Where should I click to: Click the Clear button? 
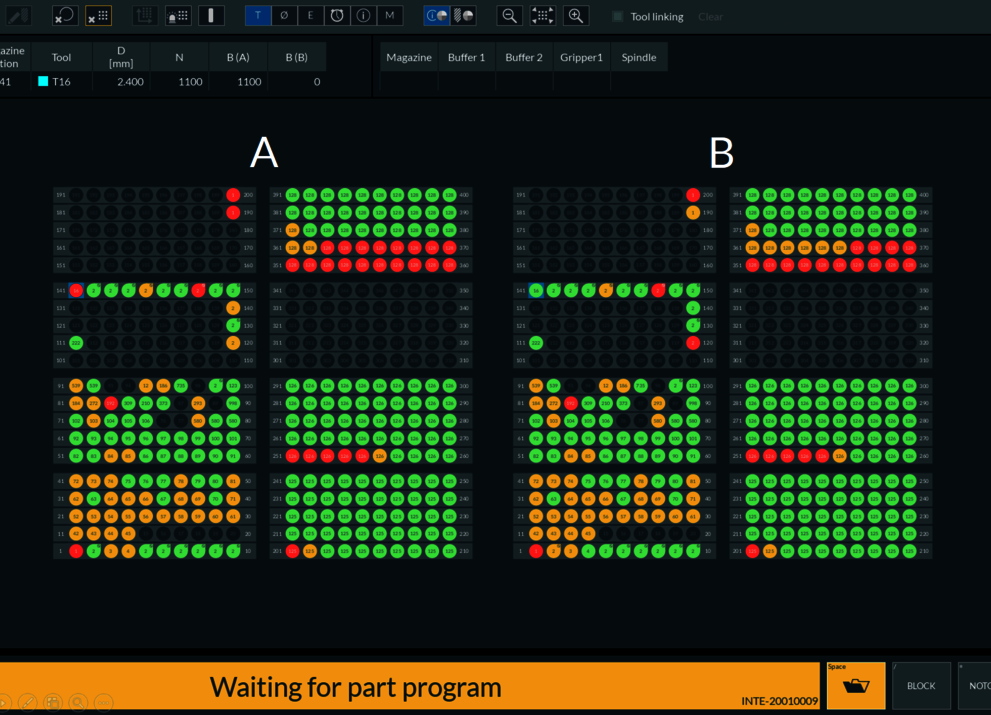tap(710, 17)
